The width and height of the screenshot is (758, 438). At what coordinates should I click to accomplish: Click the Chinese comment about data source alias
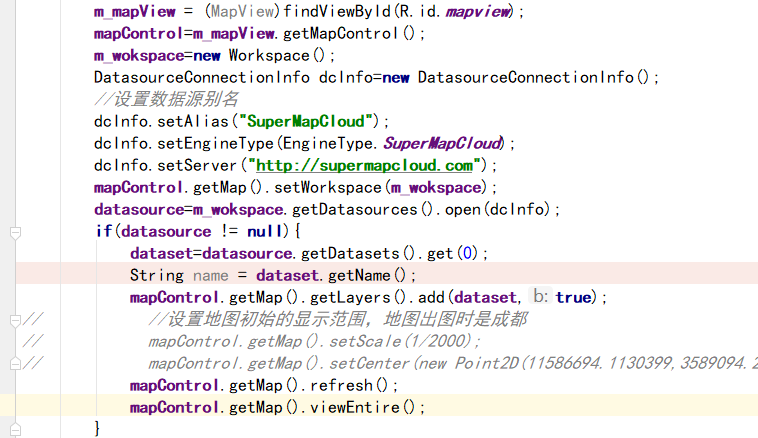[x=166, y=100]
